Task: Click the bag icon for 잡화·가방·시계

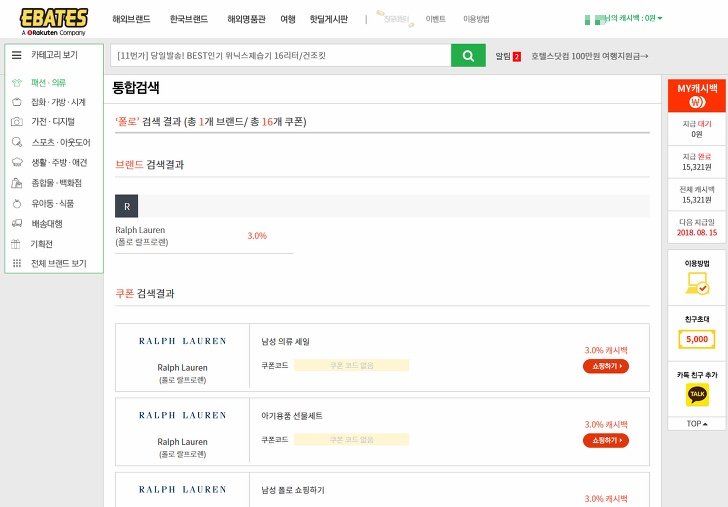Action: point(17,102)
